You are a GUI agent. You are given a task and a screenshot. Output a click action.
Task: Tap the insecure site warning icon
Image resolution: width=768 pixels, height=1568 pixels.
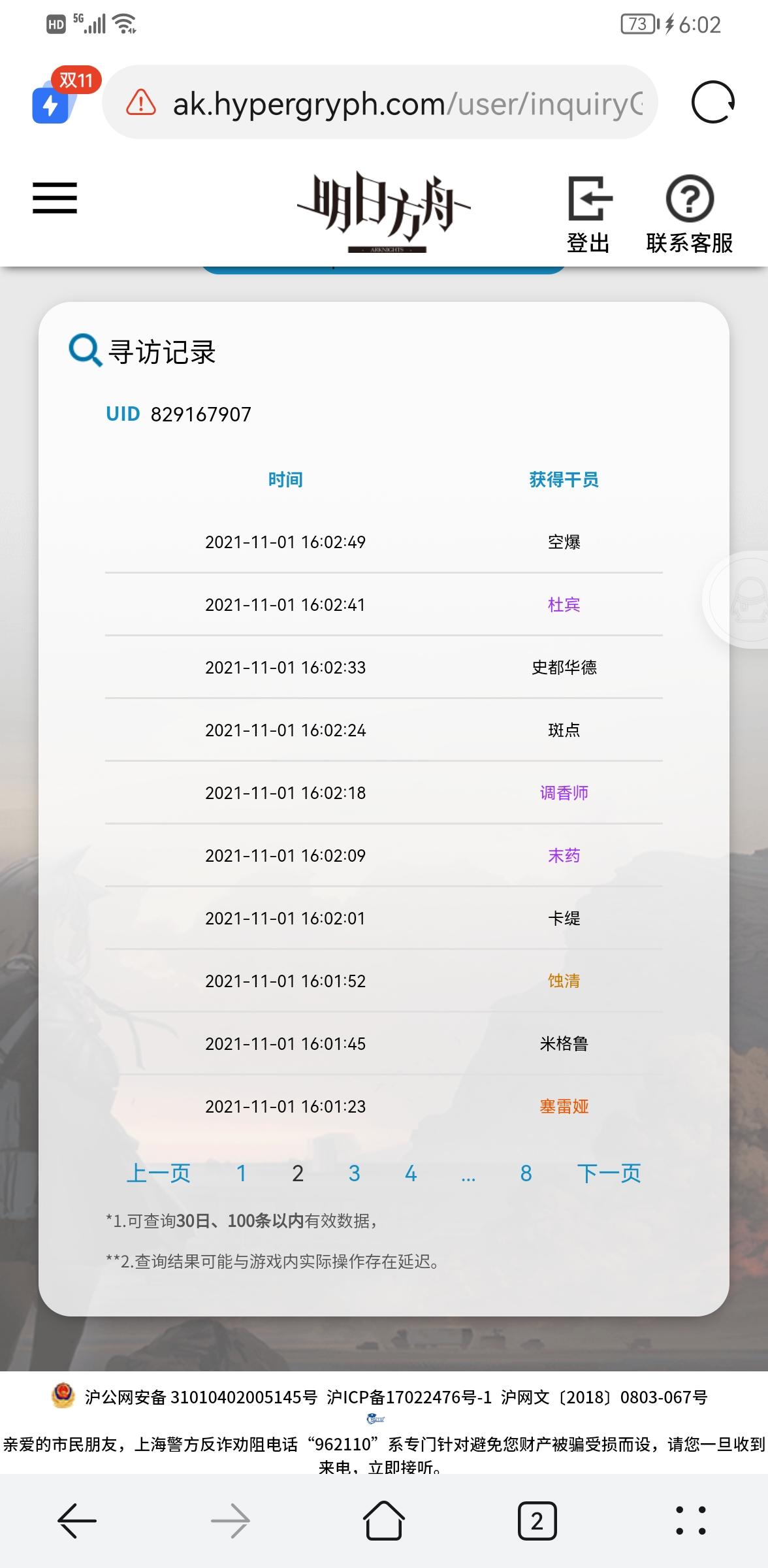[140, 103]
